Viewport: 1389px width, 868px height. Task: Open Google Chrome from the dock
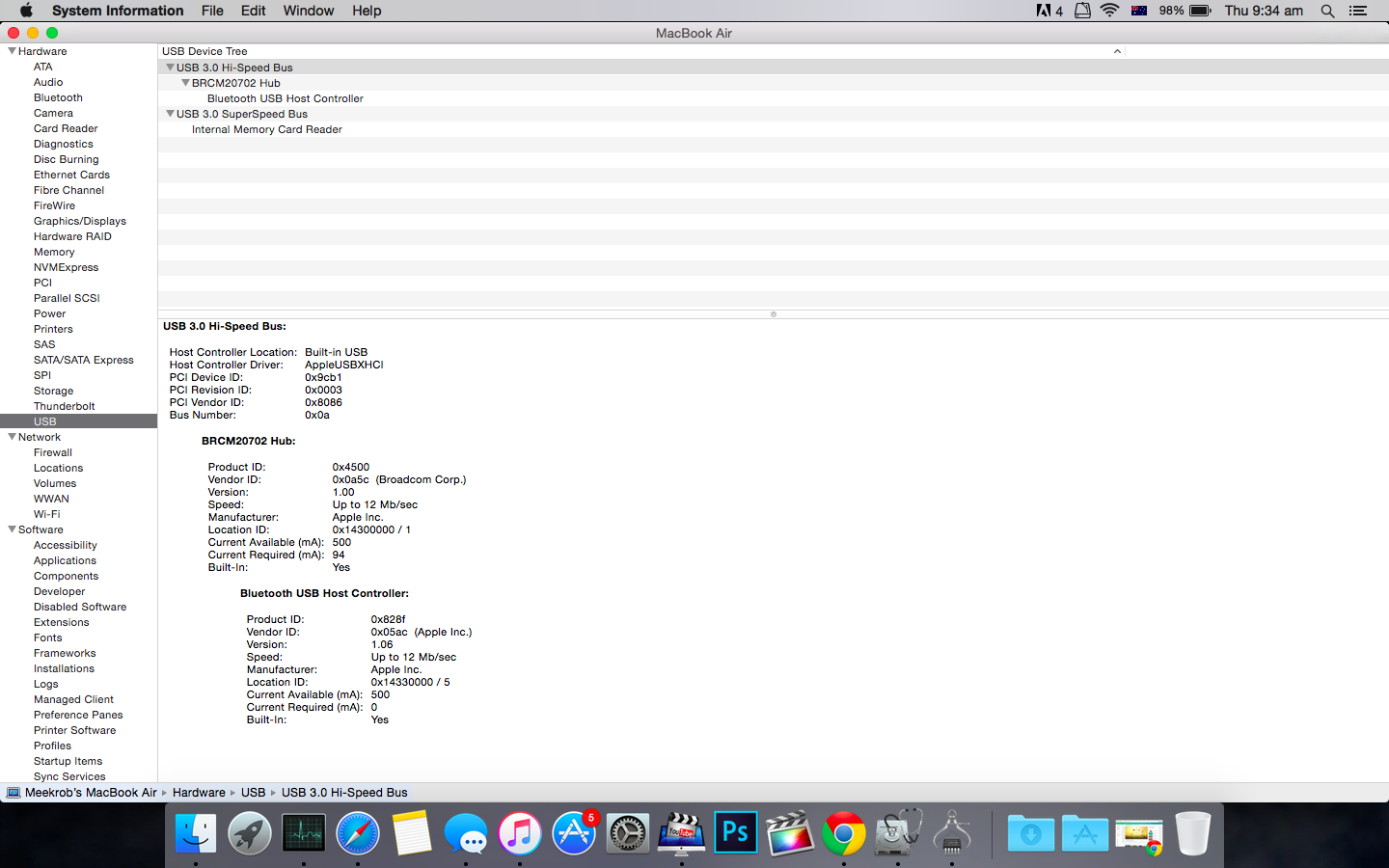pos(844,833)
